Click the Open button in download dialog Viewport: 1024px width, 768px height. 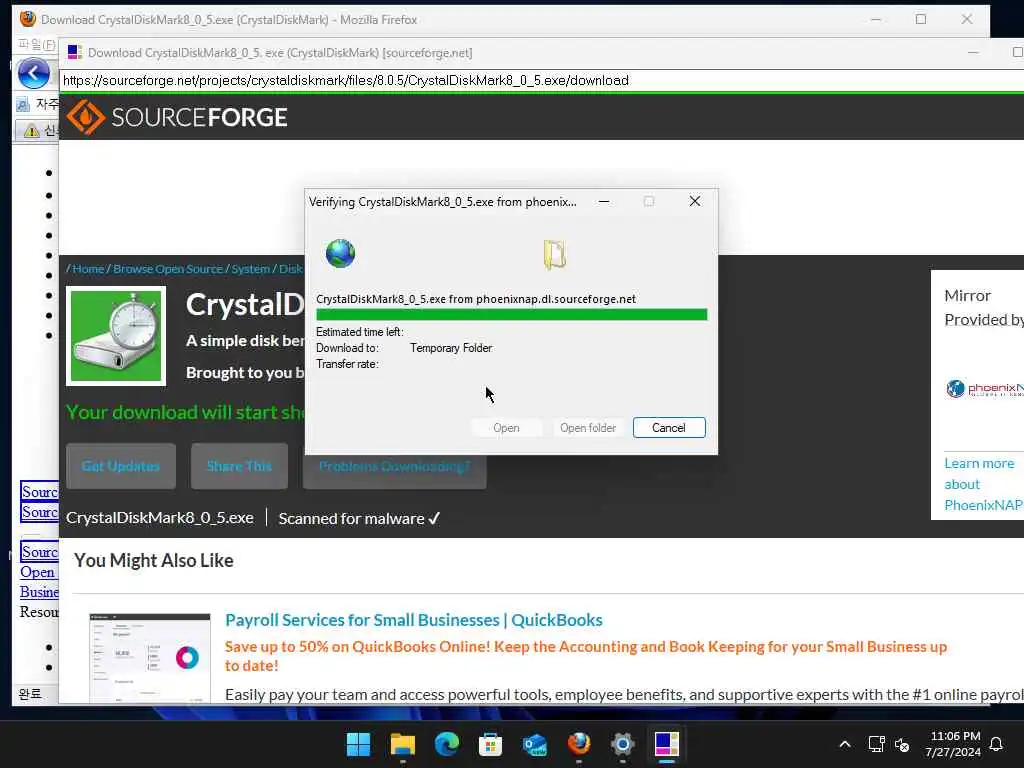point(506,428)
